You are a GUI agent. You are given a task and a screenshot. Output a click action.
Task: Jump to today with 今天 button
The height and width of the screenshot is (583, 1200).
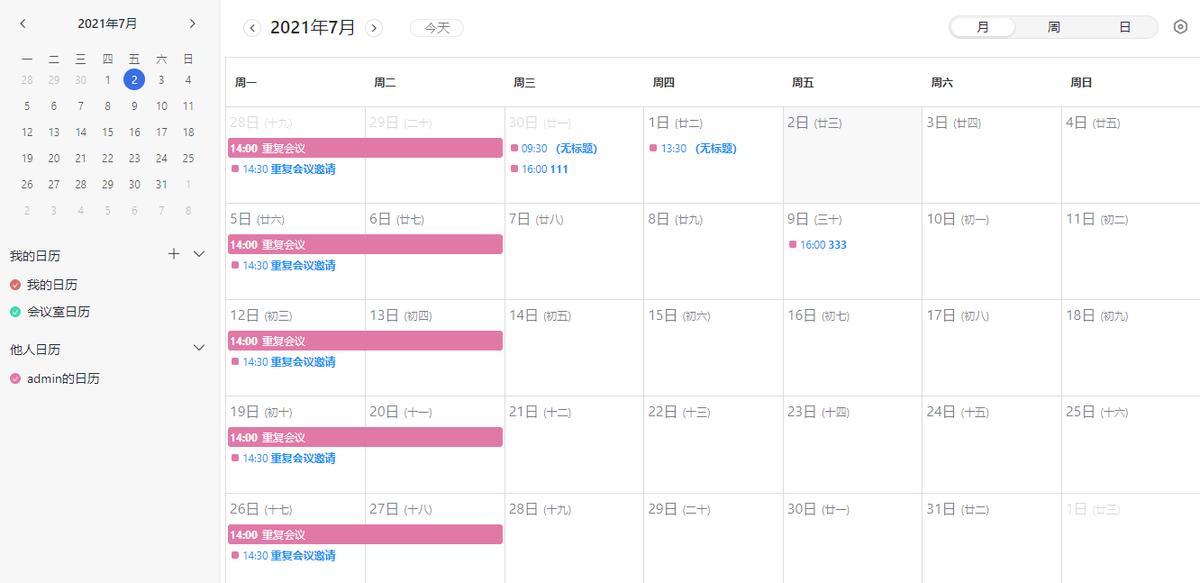(437, 28)
